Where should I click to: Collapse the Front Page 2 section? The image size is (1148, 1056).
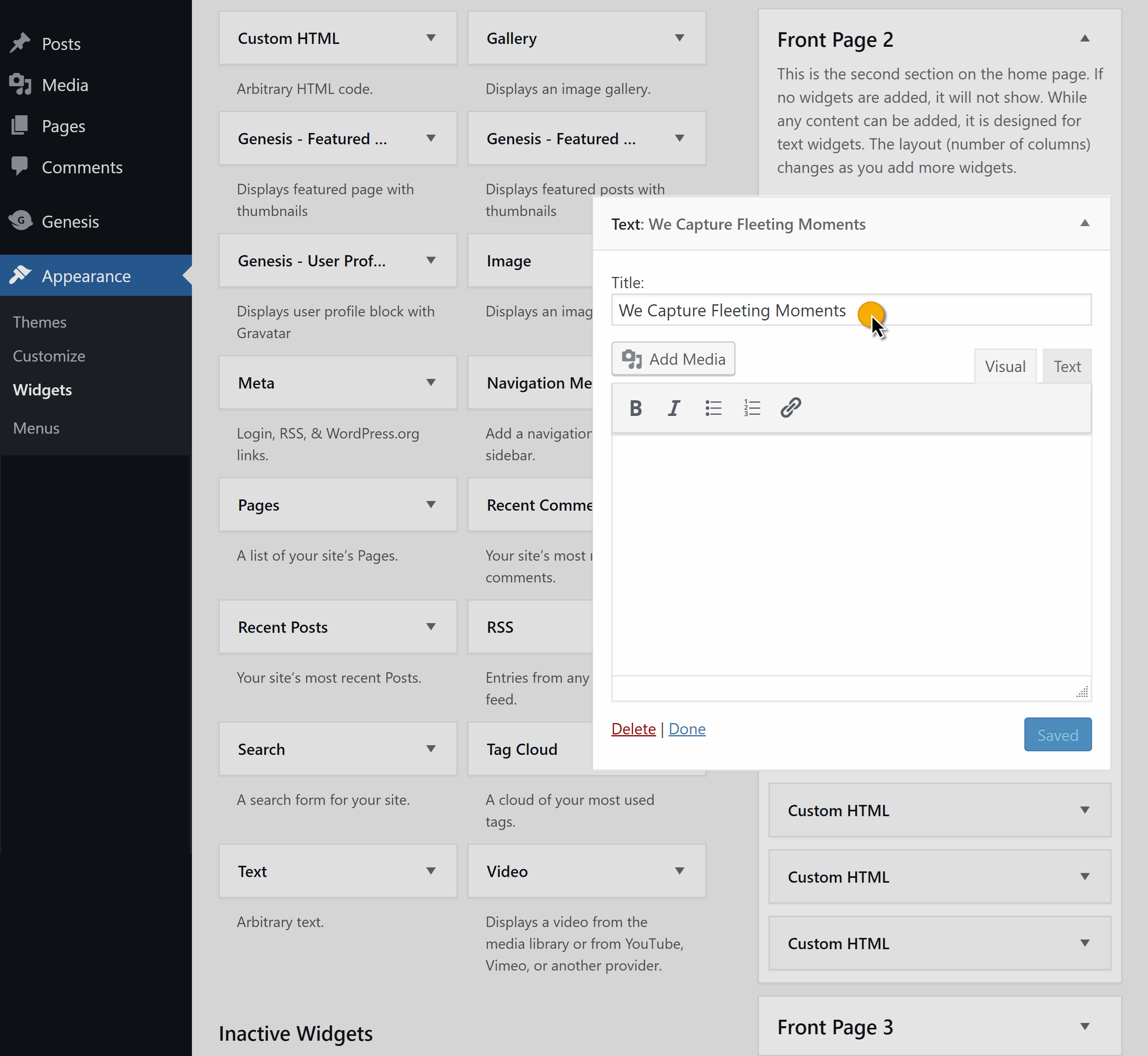pyautogui.click(x=1084, y=39)
